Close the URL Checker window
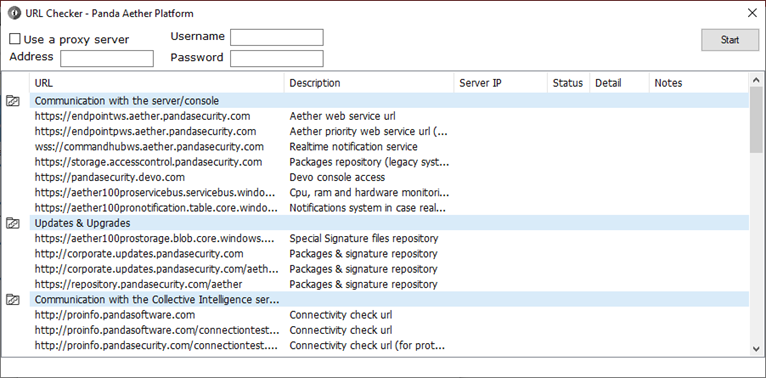Viewport: 766px width, 378px height. (752, 13)
